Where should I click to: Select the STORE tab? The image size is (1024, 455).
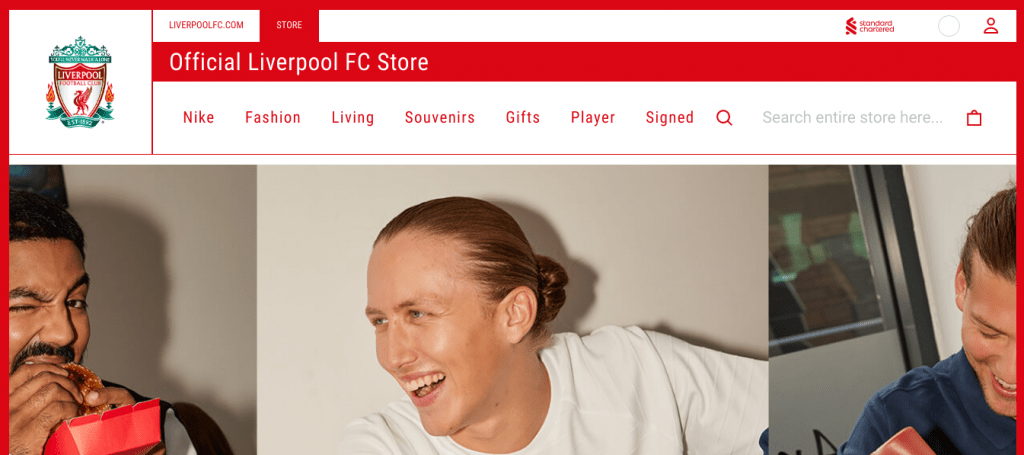tap(289, 25)
